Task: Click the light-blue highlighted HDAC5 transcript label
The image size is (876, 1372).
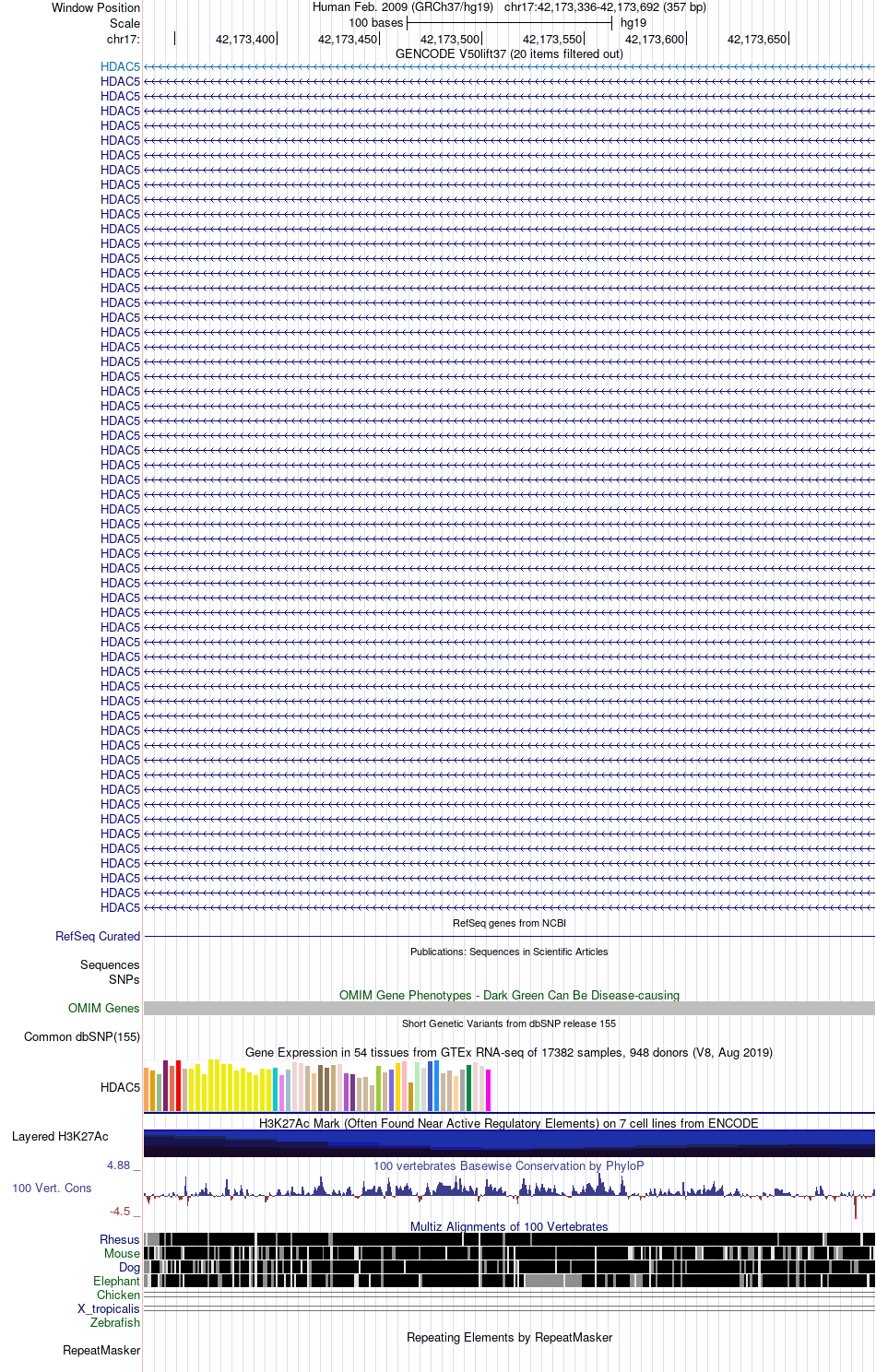Action: tap(120, 66)
